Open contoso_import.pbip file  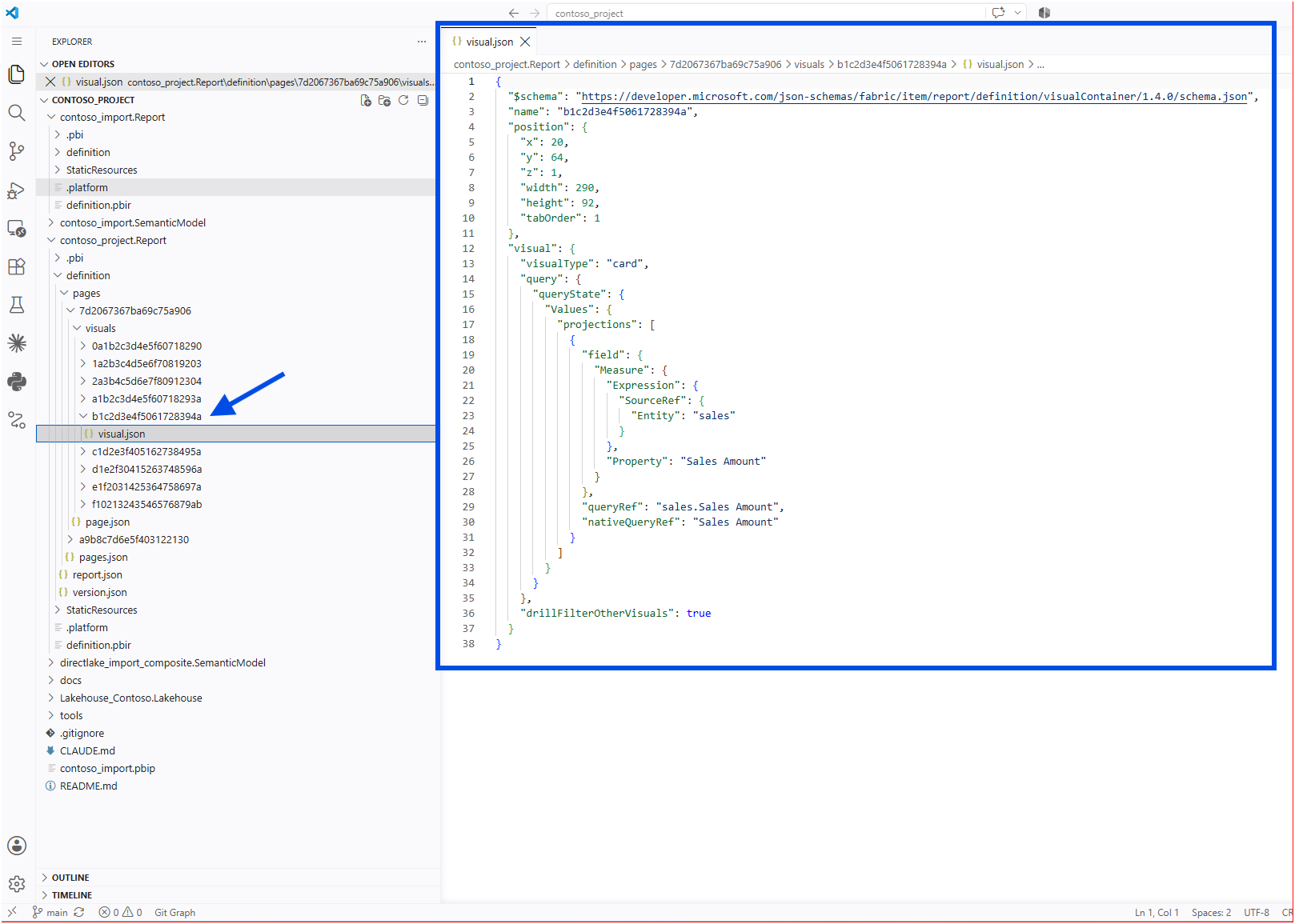[x=107, y=768]
